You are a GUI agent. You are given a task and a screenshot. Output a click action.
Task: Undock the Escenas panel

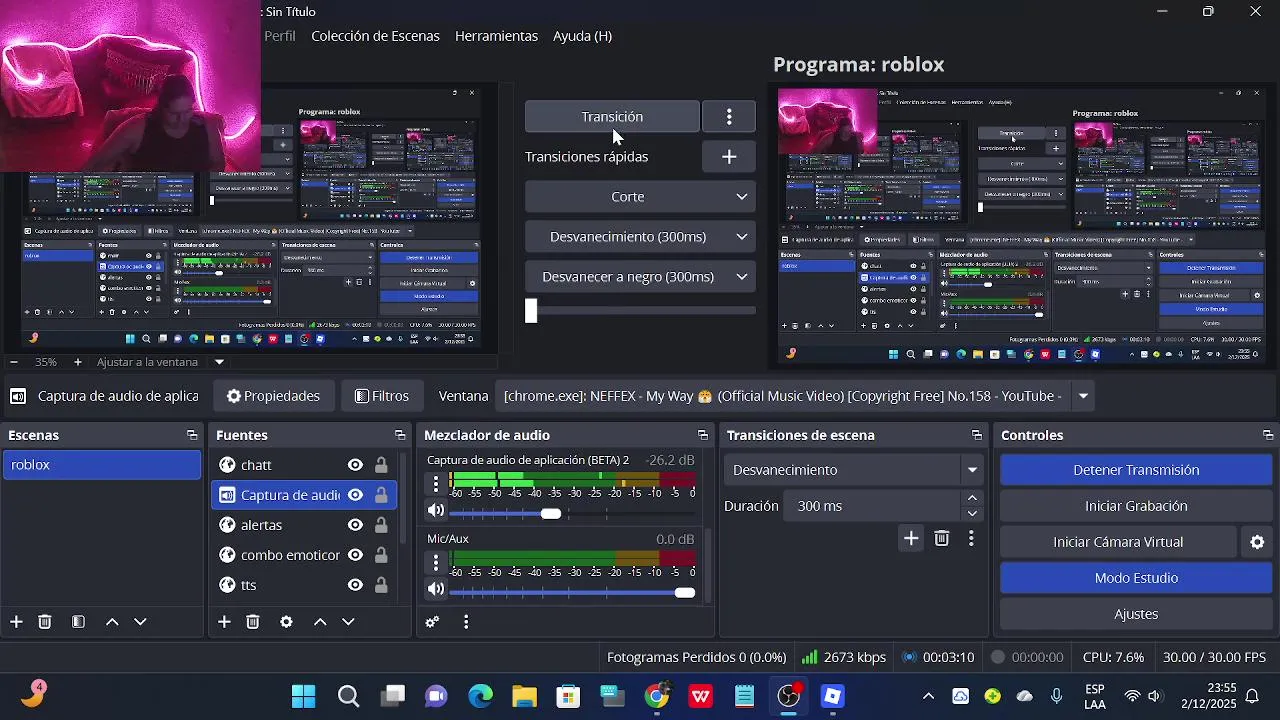192,435
